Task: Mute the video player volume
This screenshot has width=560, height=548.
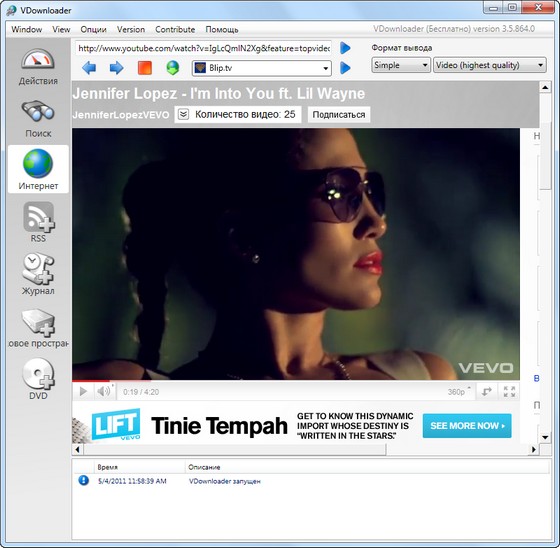Action: tap(104, 392)
